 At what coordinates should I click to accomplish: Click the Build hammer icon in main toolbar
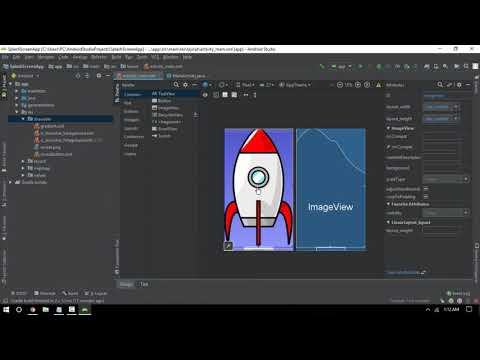pos(322,66)
